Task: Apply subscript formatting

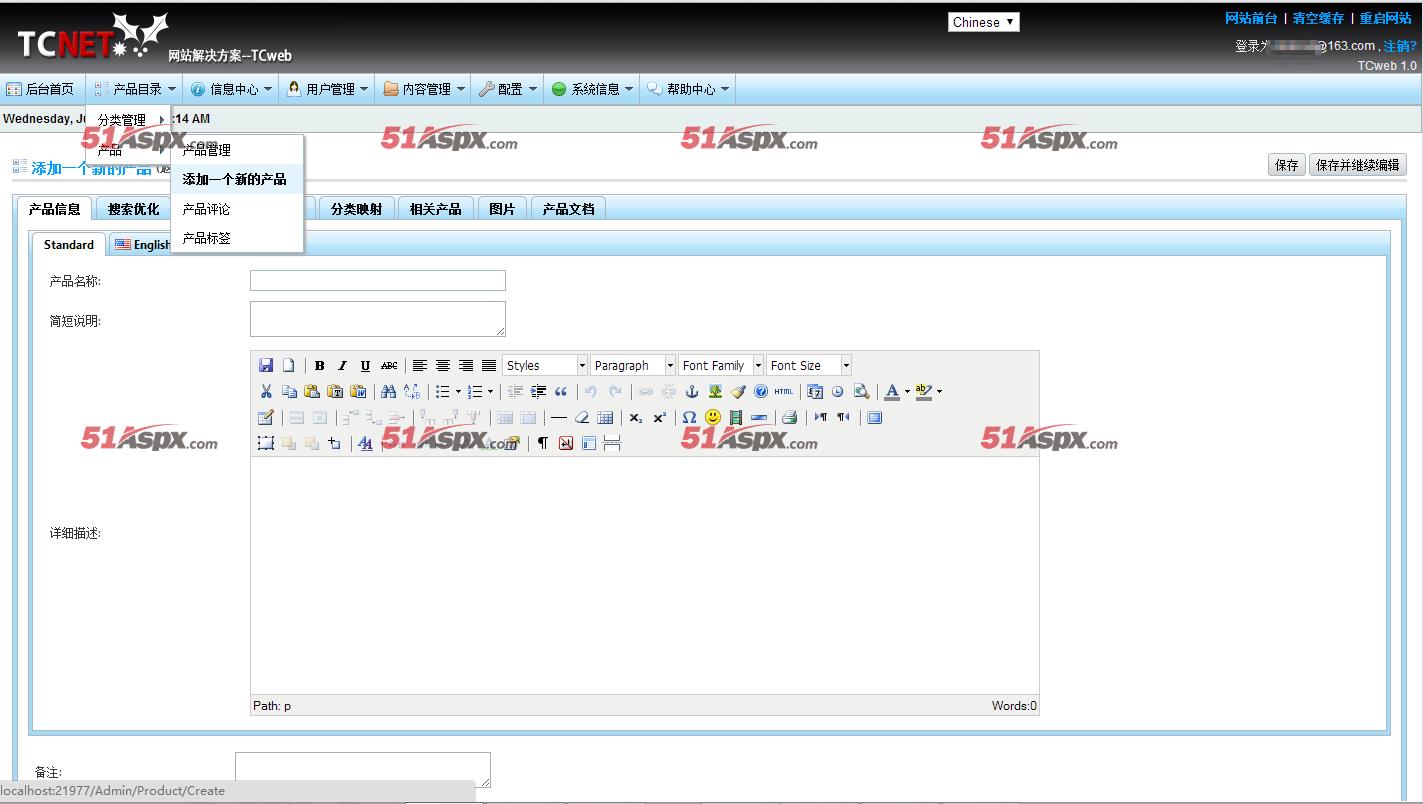Action: click(636, 417)
